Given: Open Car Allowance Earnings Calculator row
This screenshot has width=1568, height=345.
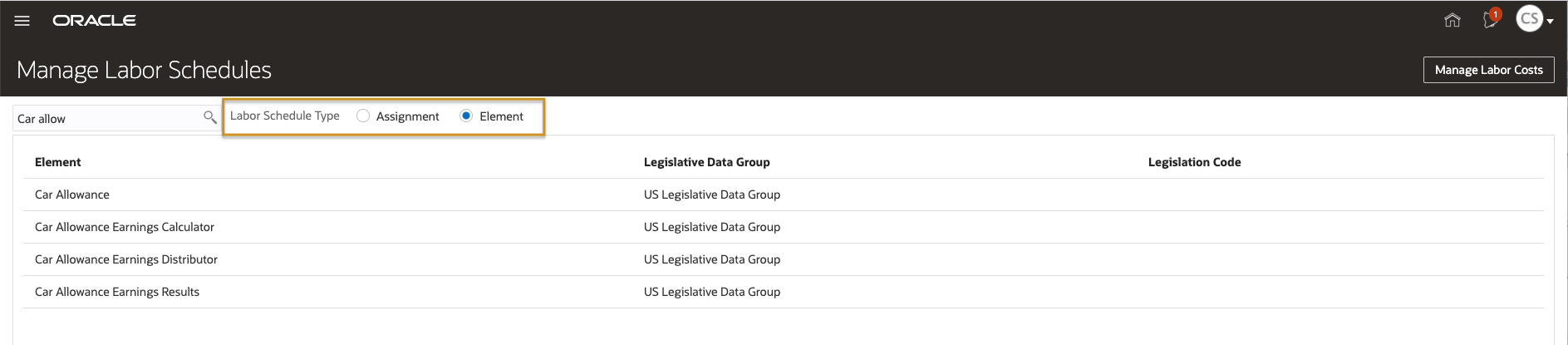Looking at the screenshot, I should pyautogui.click(x=125, y=227).
